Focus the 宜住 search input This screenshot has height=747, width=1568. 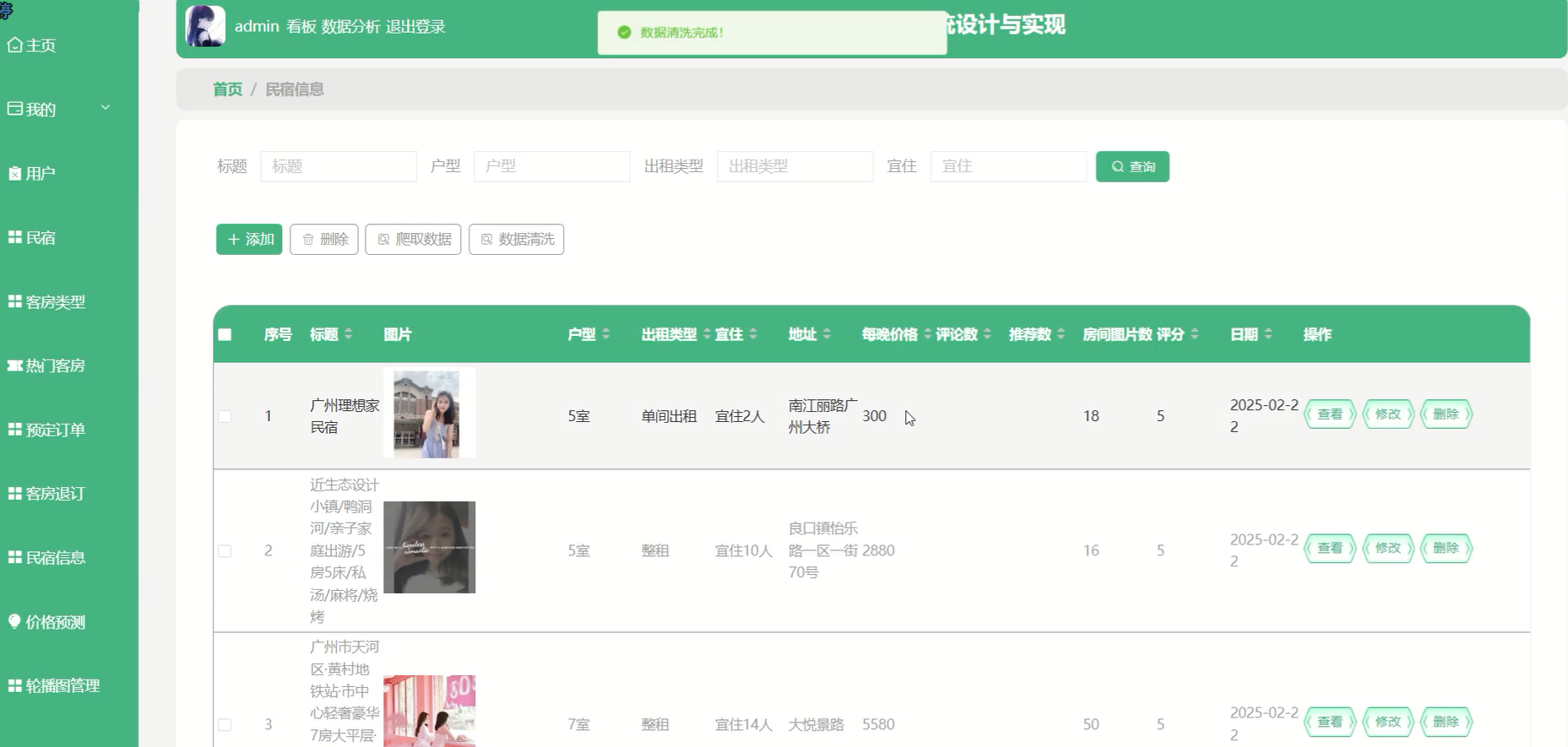(1008, 166)
